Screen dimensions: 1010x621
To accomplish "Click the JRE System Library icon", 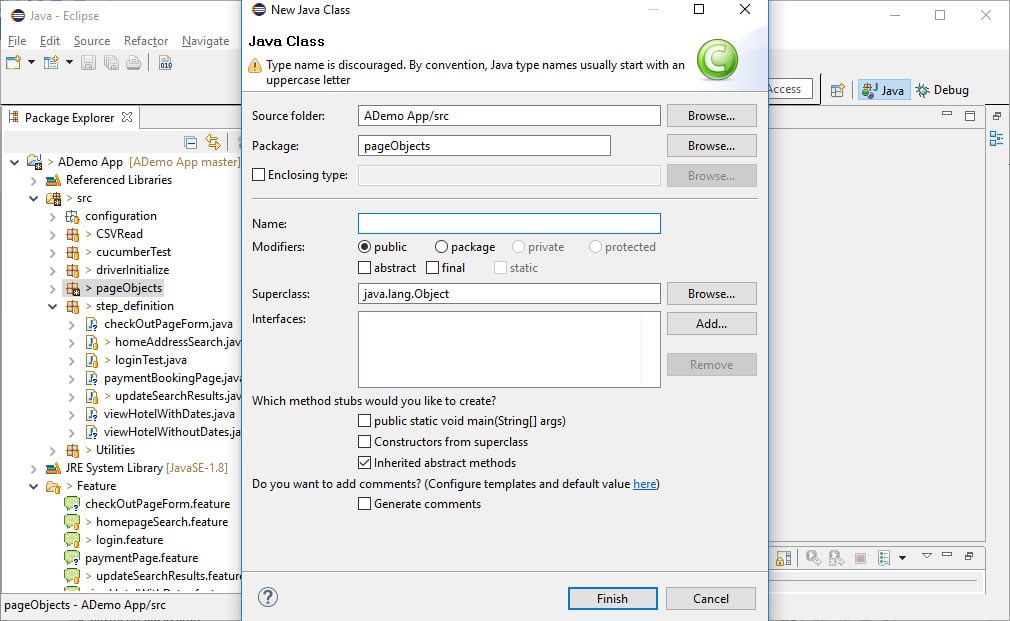I will [x=53, y=468].
